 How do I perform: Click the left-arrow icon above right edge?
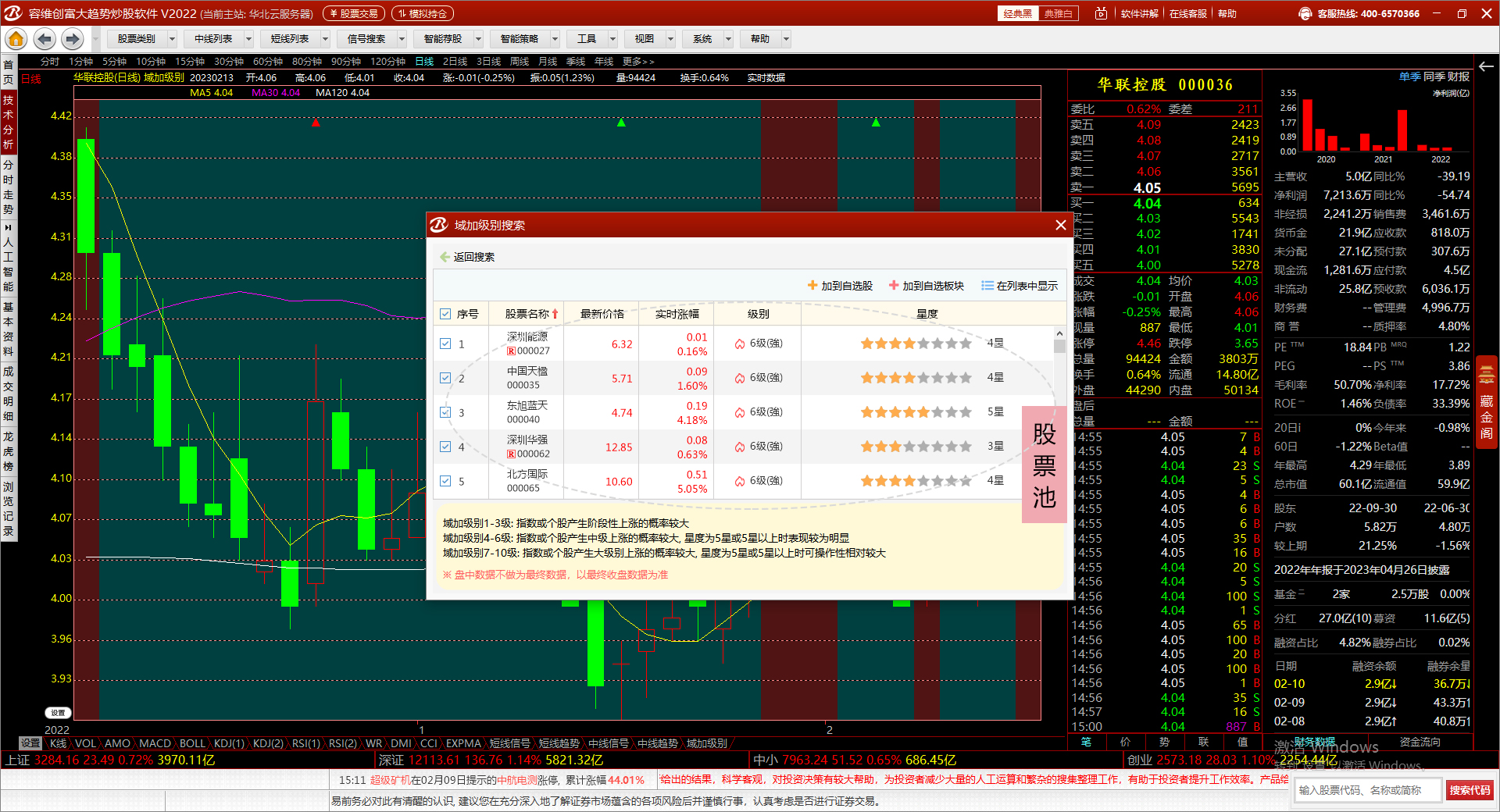coord(1486,66)
